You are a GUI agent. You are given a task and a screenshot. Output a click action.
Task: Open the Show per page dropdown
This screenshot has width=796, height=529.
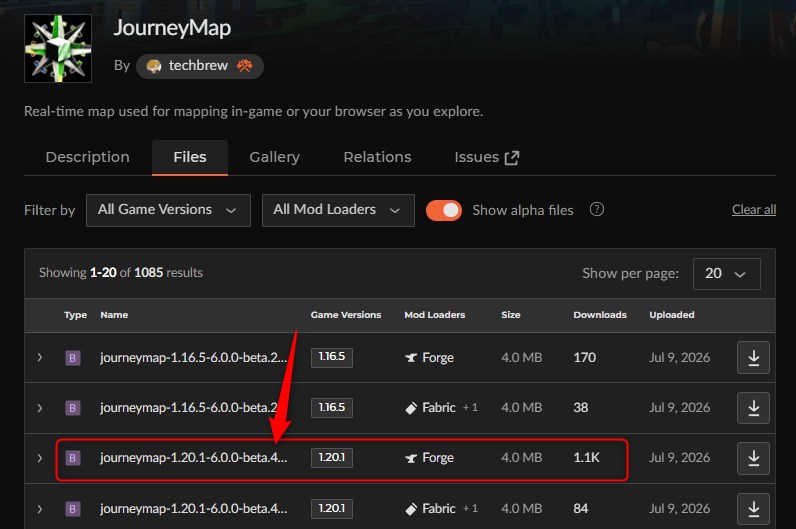pos(726,274)
